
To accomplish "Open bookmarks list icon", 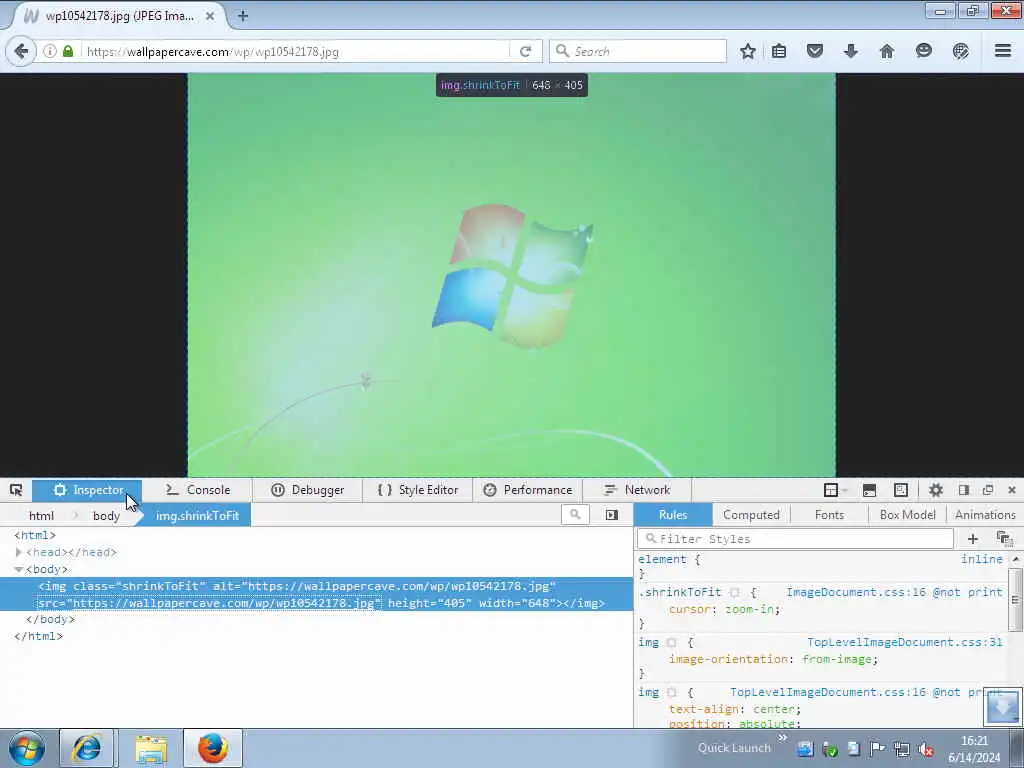I will click(x=779, y=51).
